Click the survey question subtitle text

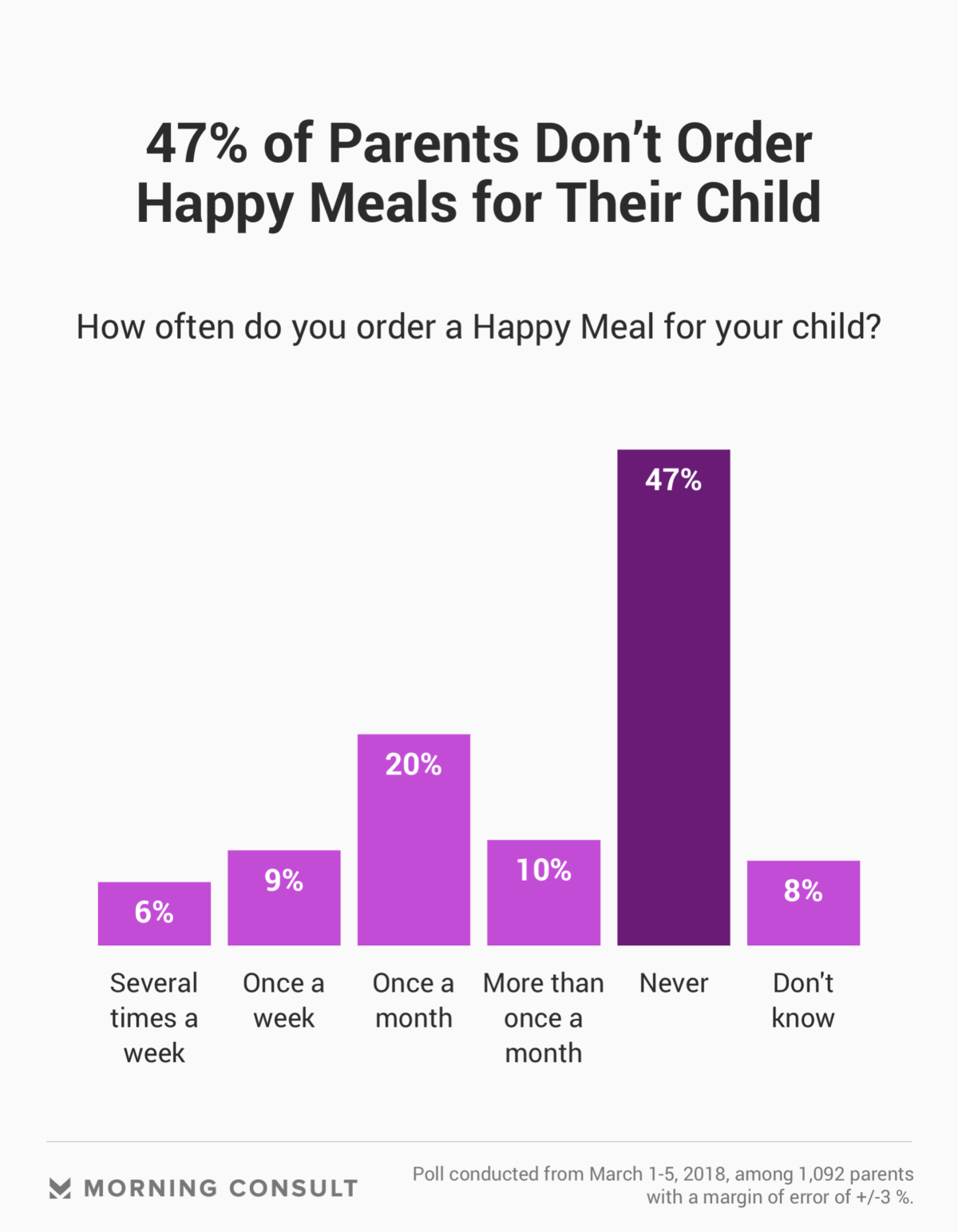coord(479,328)
